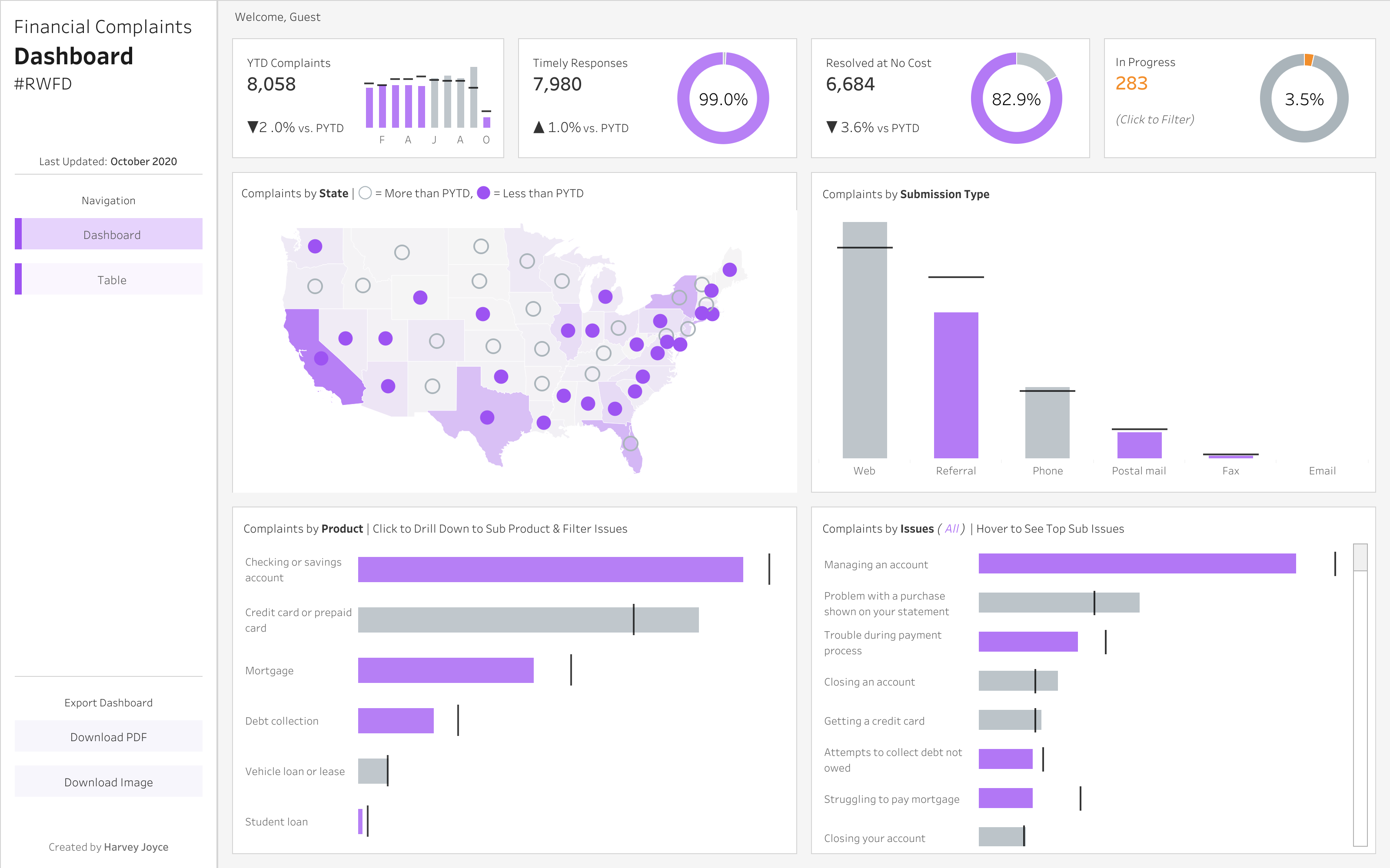Click Download Image under Export Dashboard
The width and height of the screenshot is (1390, 868).
click(x=108, y=781)
